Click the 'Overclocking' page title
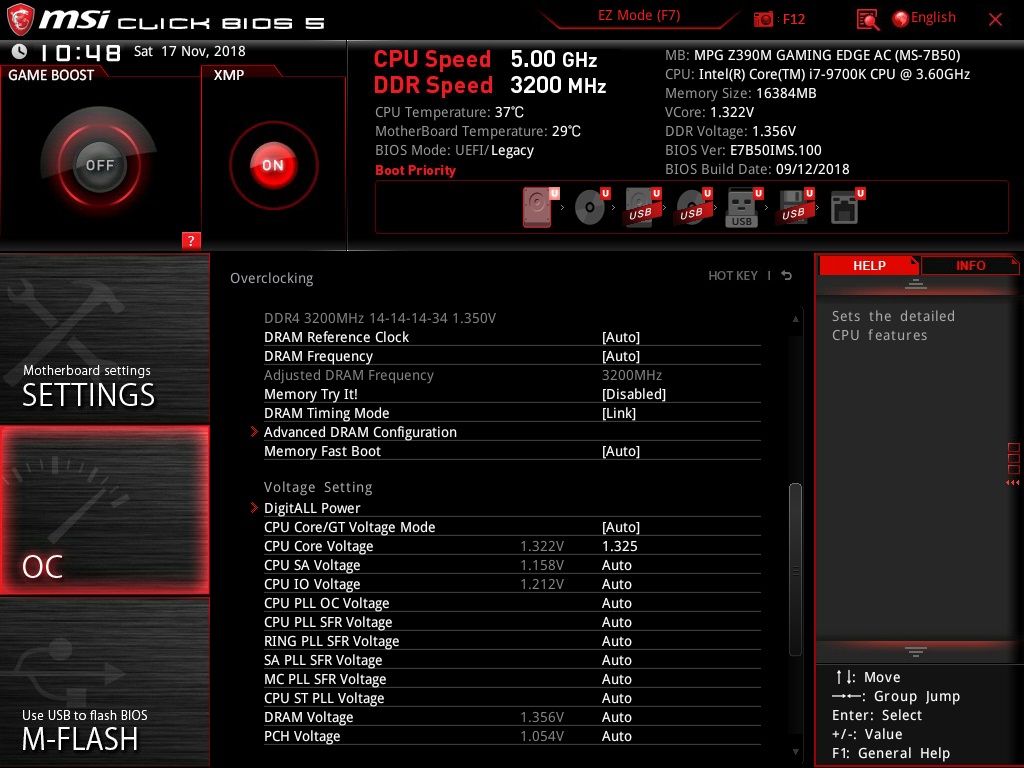This screenshot has width=1024, height=768. coord(272,278)
